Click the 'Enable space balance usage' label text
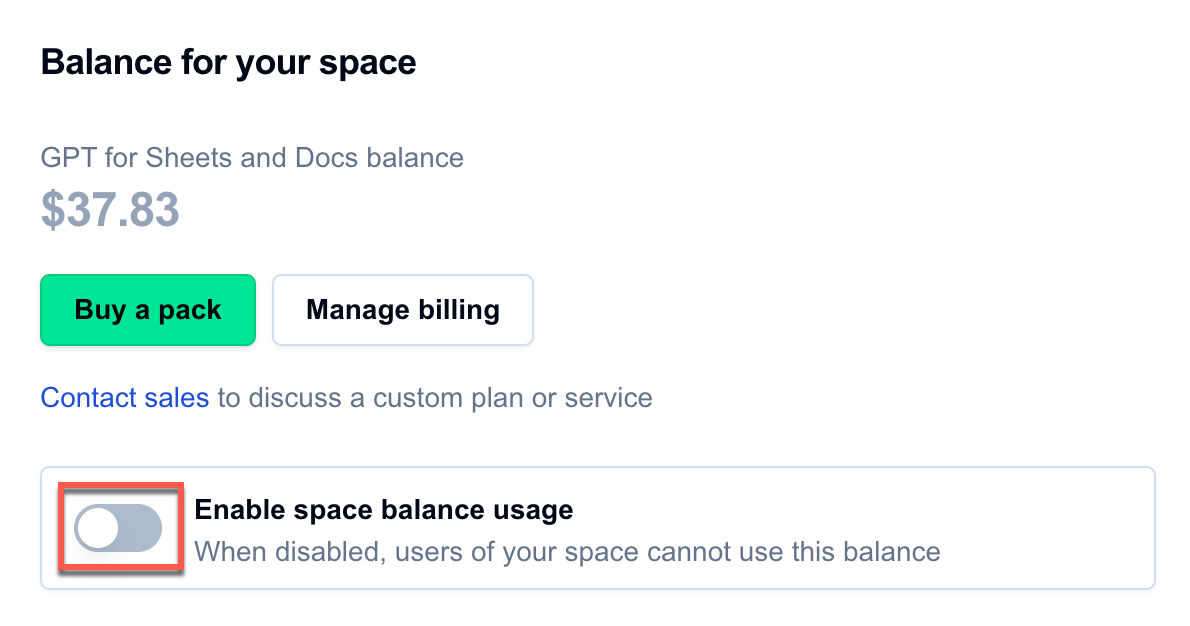The width and height of the screenshot is (1190, 626). click(384, 510)
